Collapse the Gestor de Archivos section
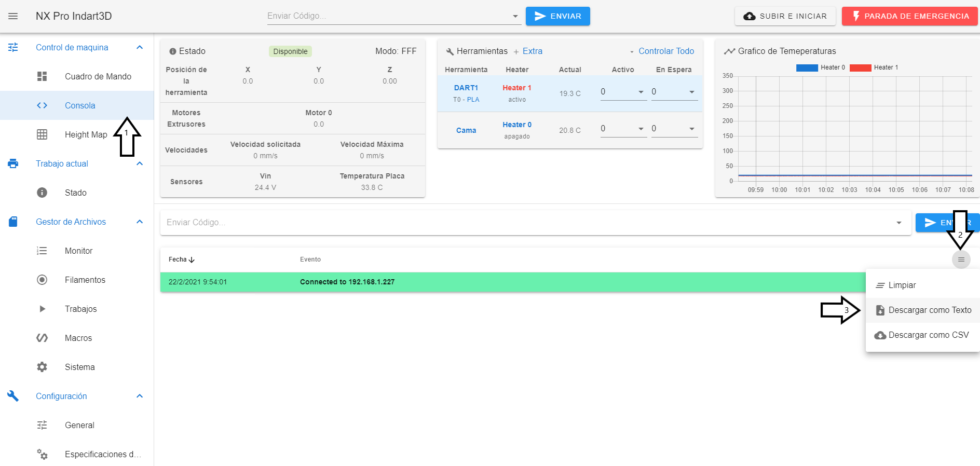Viewport: 980px width, 466px height. [x=140, y=222]
